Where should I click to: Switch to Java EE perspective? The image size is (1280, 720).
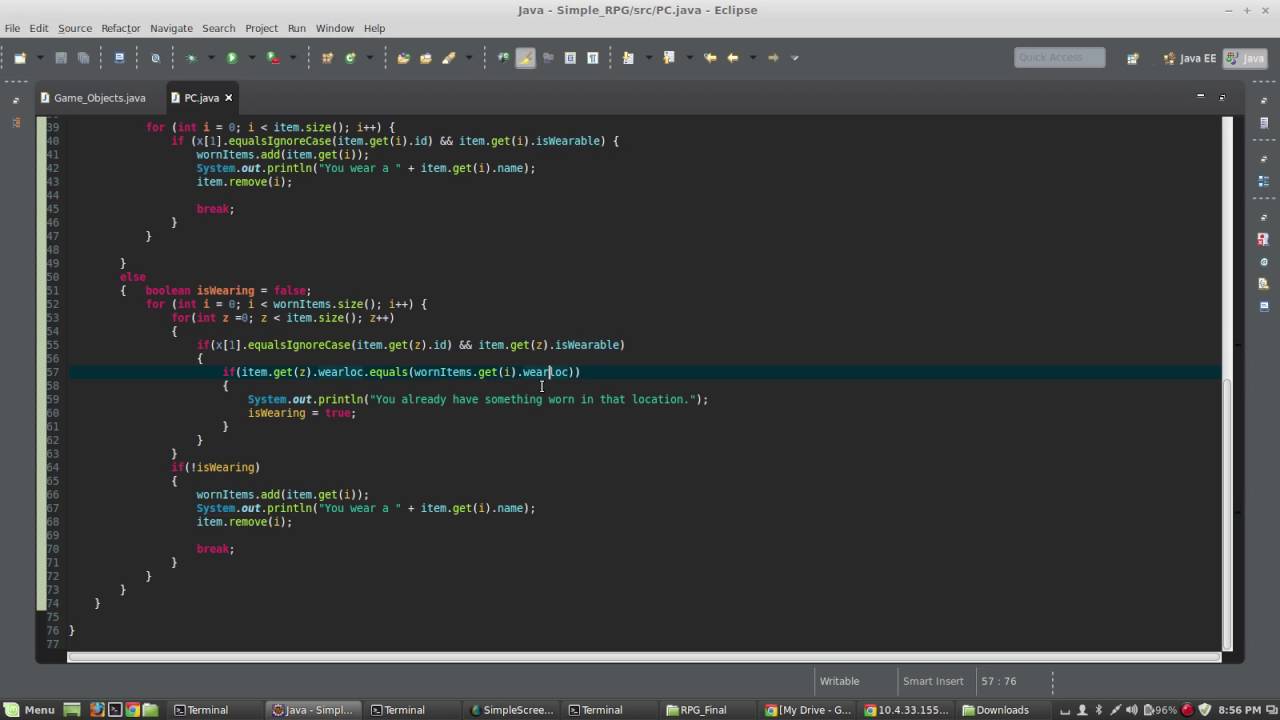tap(1189, 58)
